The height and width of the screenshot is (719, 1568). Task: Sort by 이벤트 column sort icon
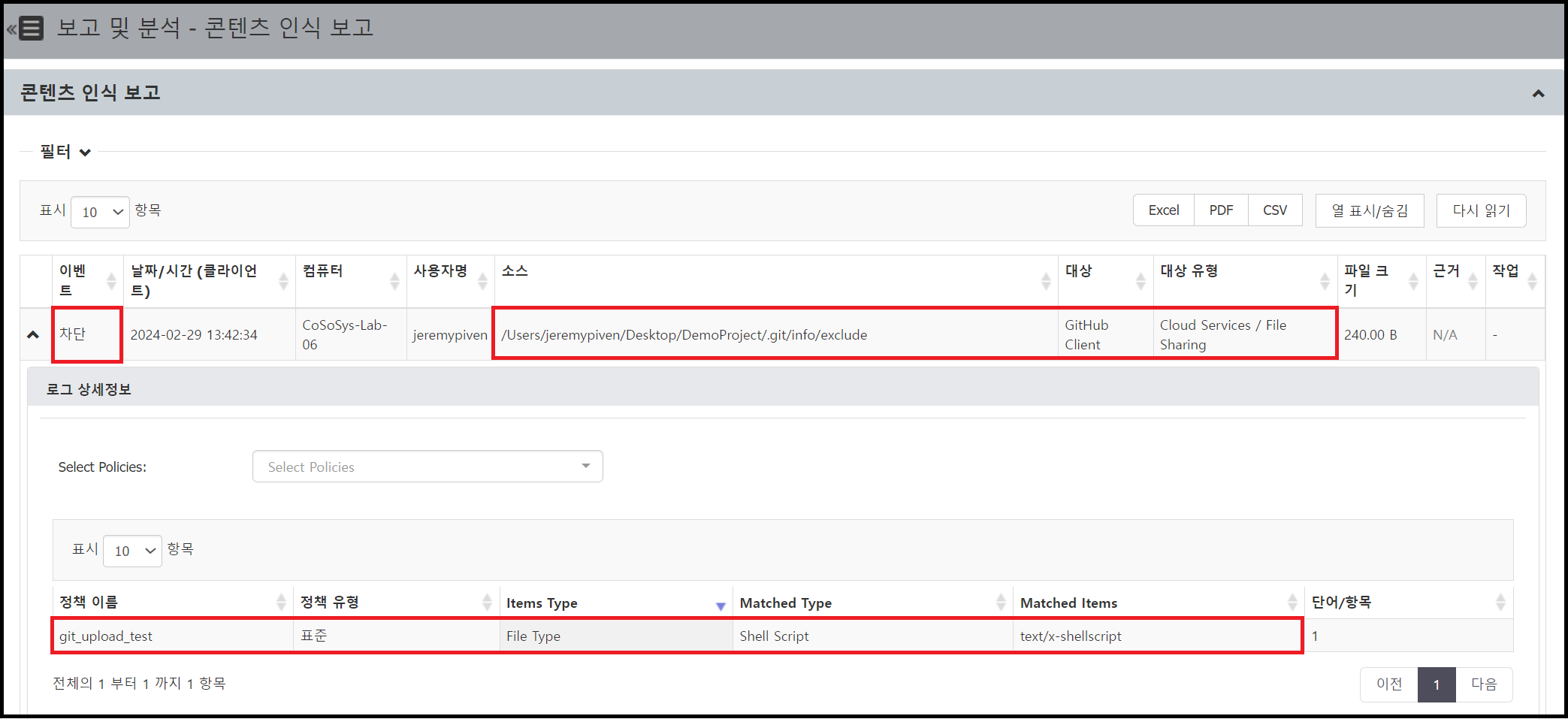click(x=111, y=281)
